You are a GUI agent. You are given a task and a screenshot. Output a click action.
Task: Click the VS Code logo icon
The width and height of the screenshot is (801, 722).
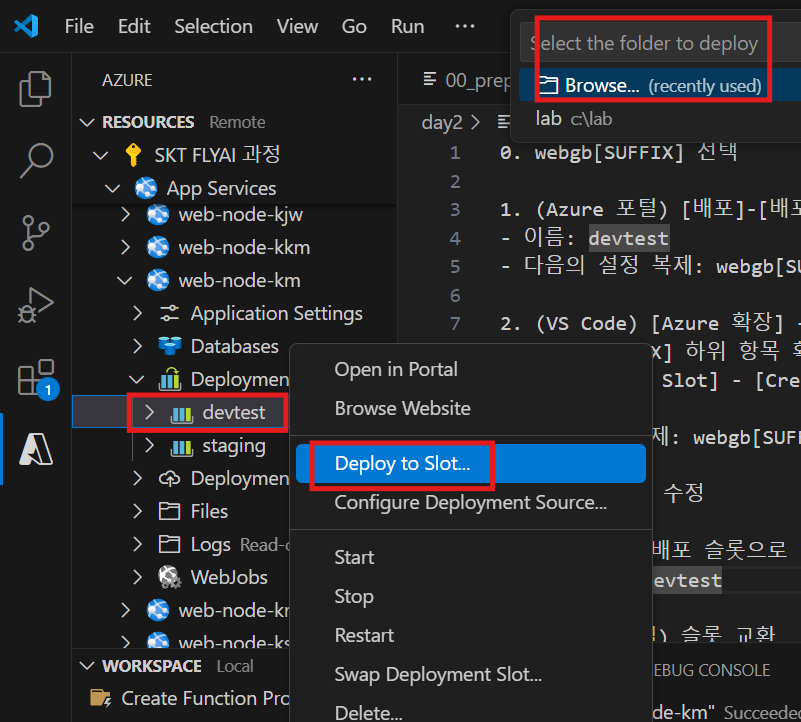click(x=27, y=26)
